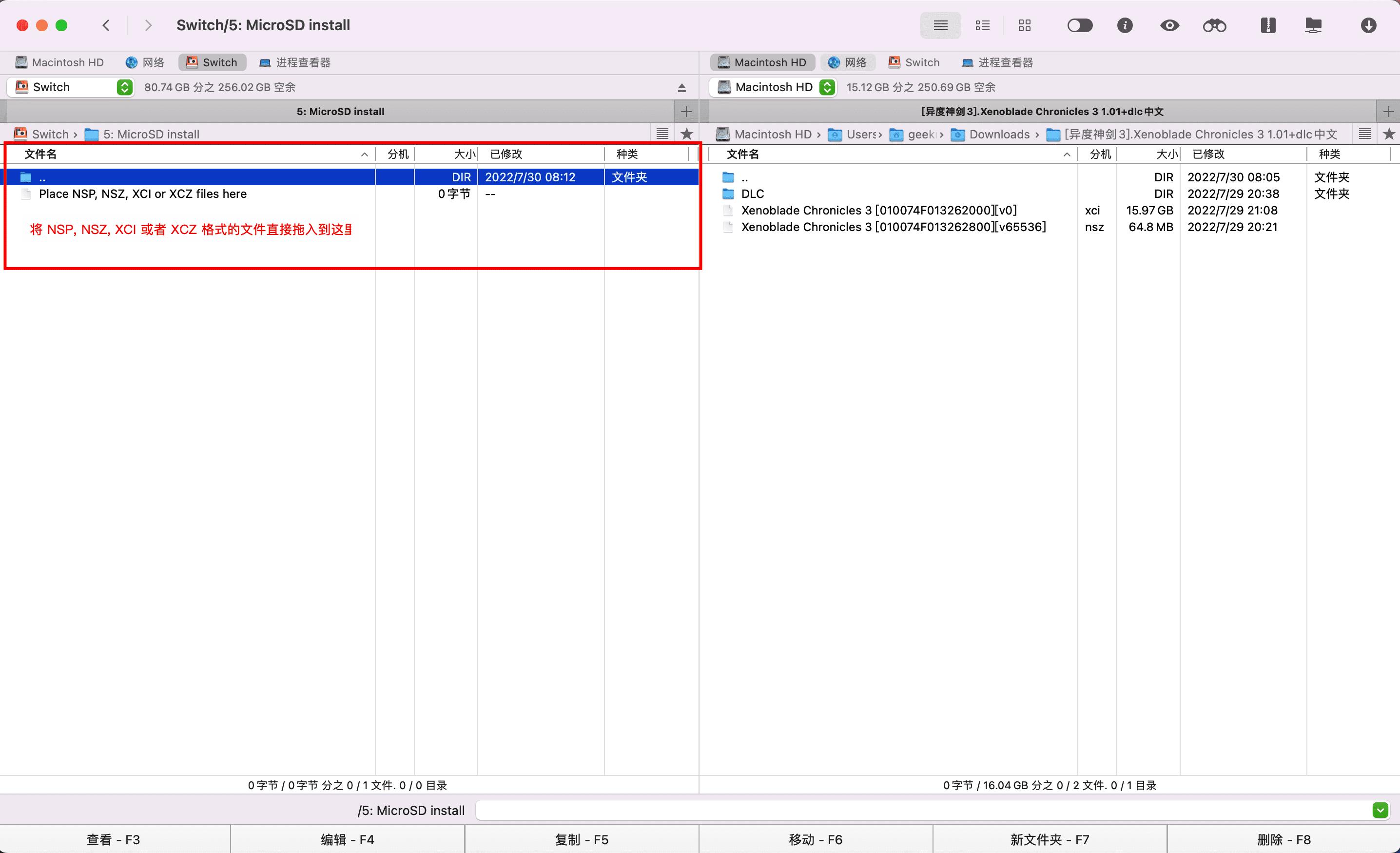Select the 网络 tab in right pane

coord(847,62)
